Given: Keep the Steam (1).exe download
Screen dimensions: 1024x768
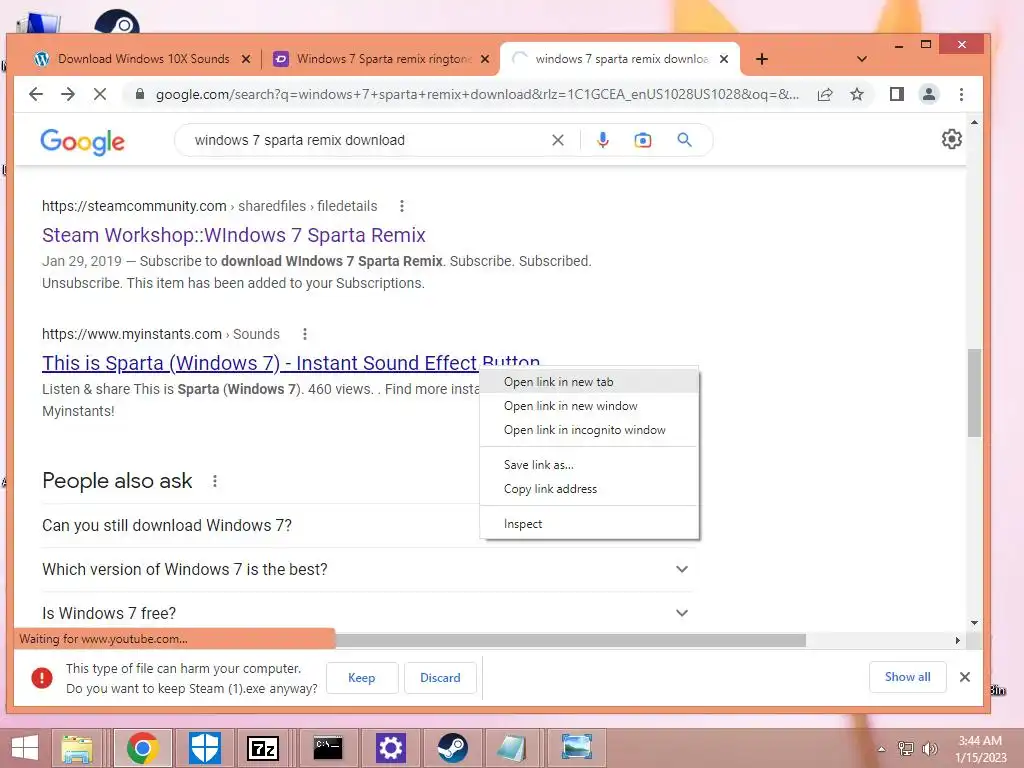Looking at the screenshot, I should tap(362, 678).
